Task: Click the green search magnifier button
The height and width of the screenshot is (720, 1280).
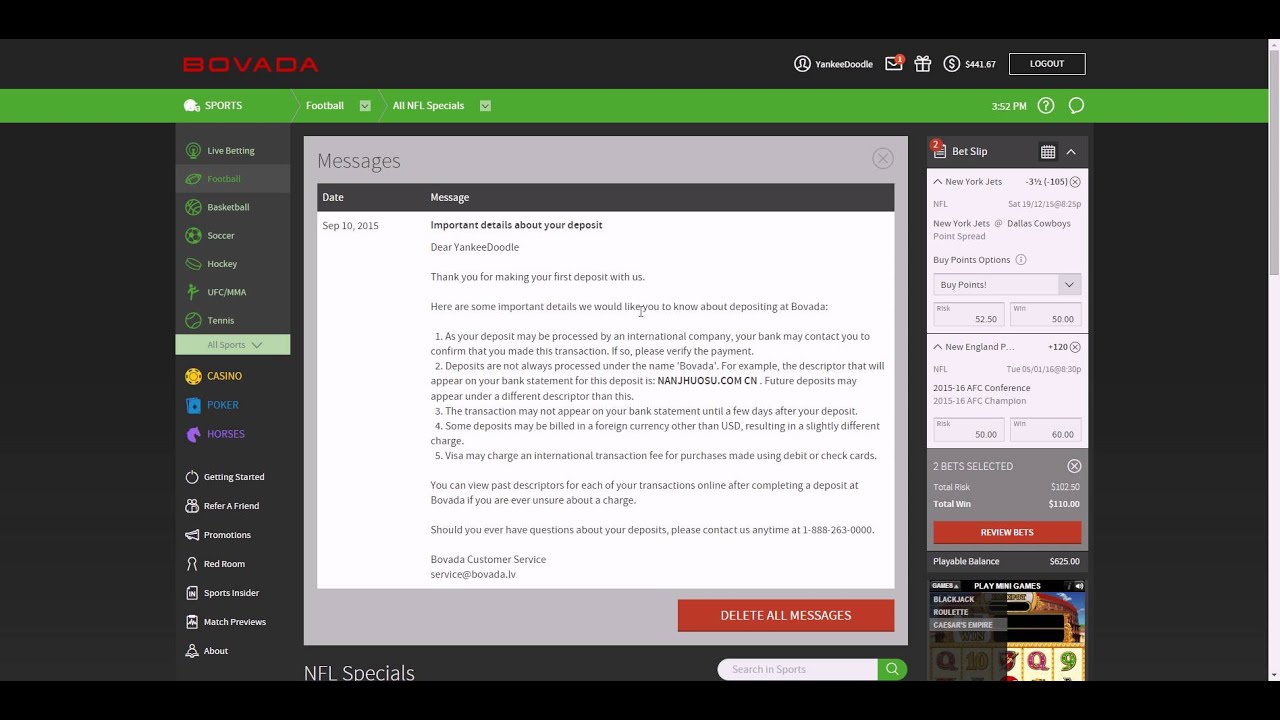Action: coord(892,669)
